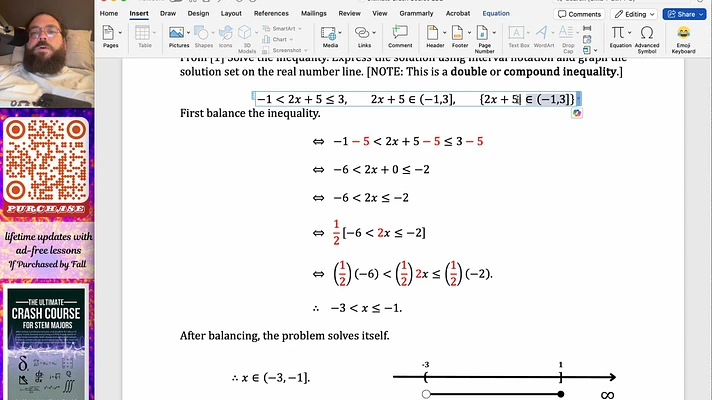Add a new Comment from the ribbon
The image size is (712, 400).
pyautogui.click(x=400, y=33)
